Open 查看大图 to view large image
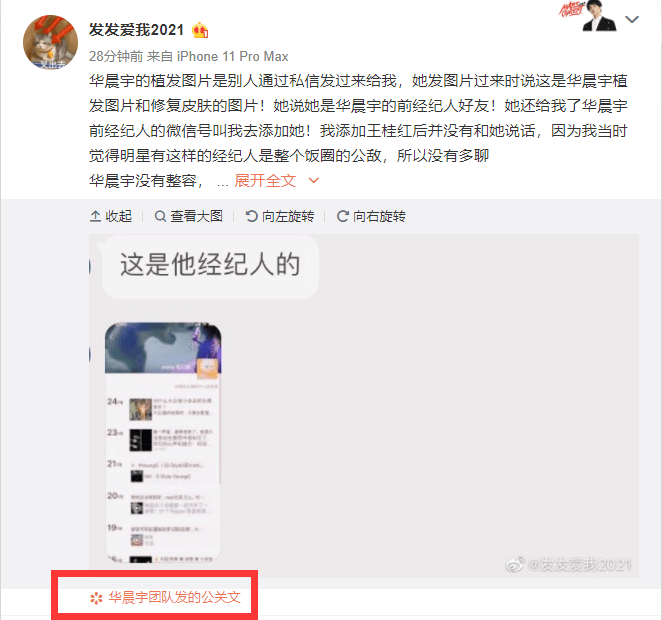 (188, 216)
